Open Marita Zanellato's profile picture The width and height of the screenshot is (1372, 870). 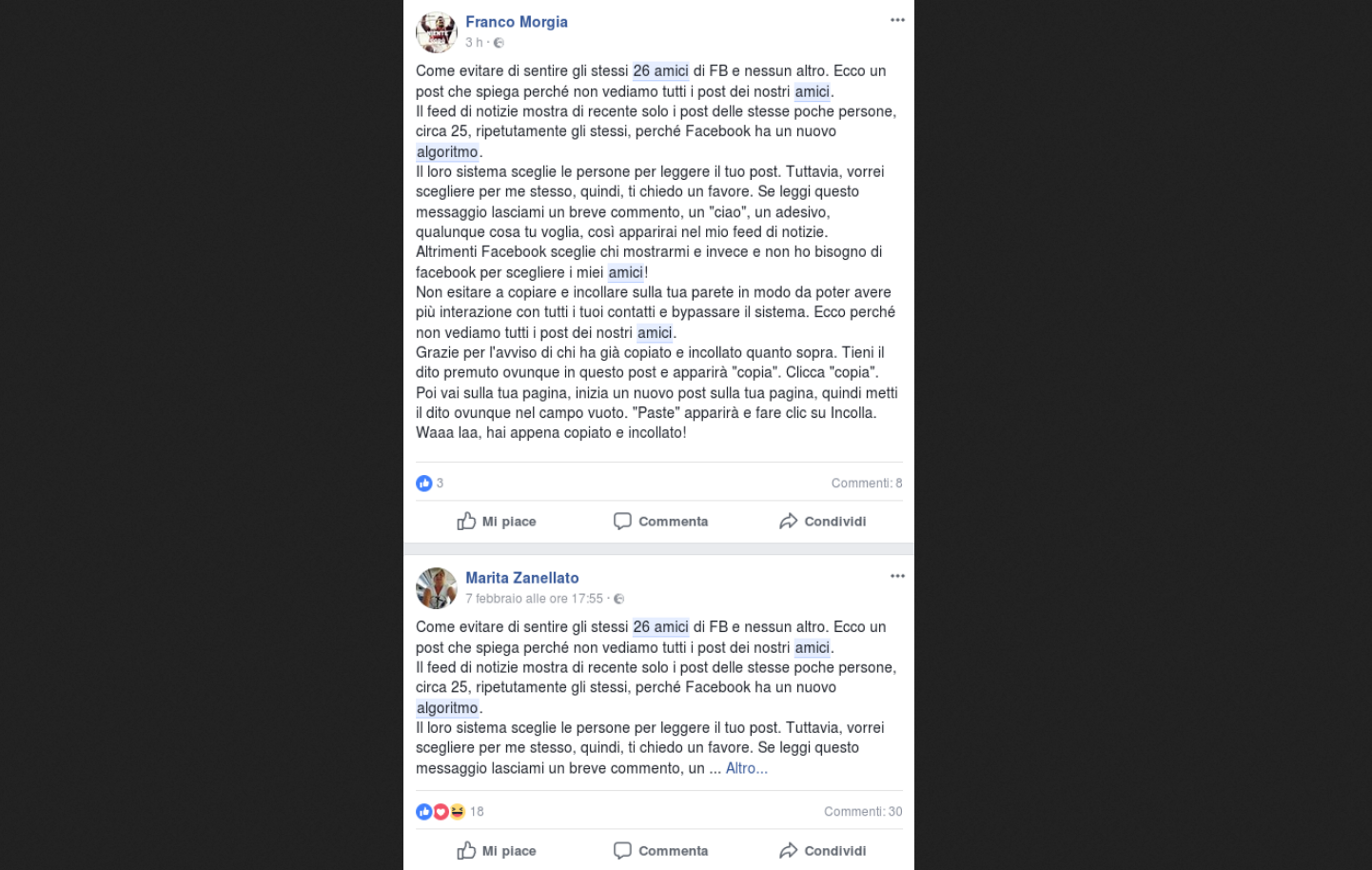point(437,588)
